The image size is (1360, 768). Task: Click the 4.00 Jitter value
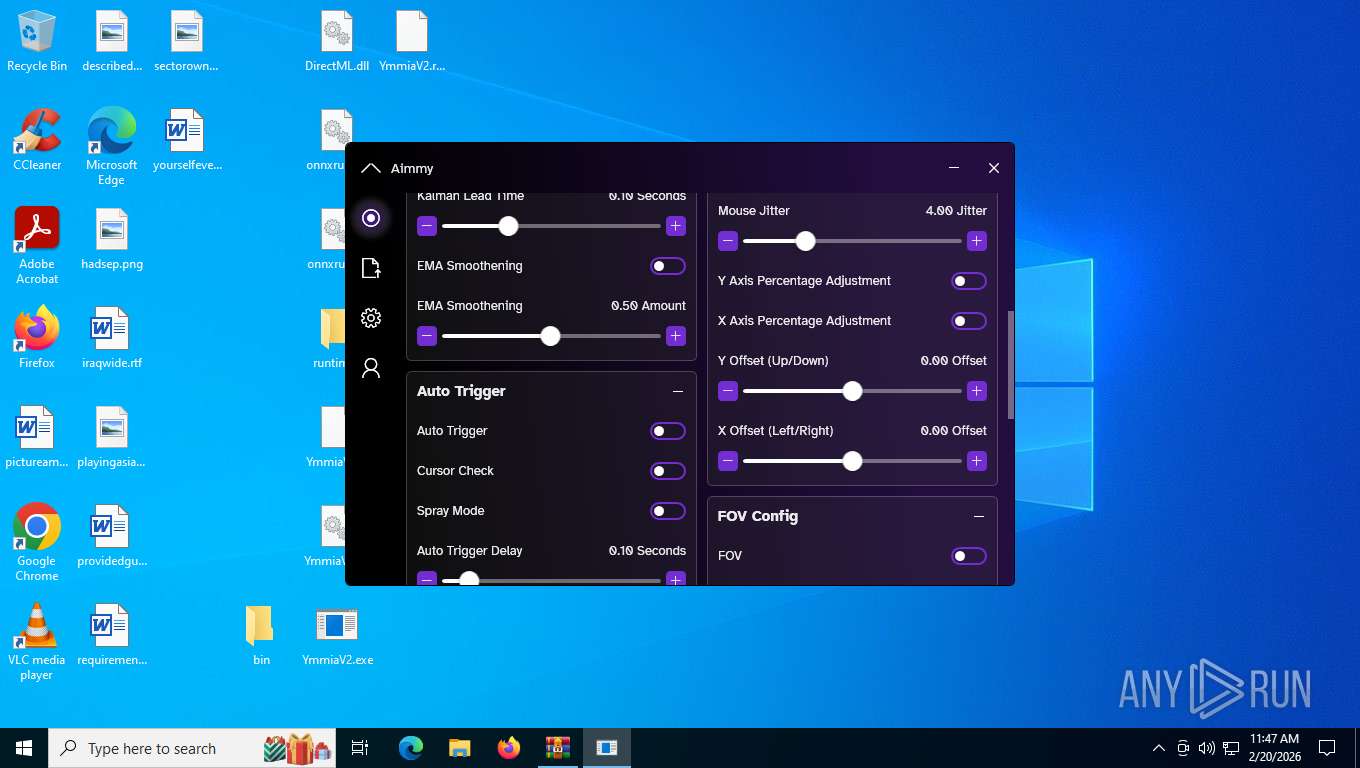[956, 211]
